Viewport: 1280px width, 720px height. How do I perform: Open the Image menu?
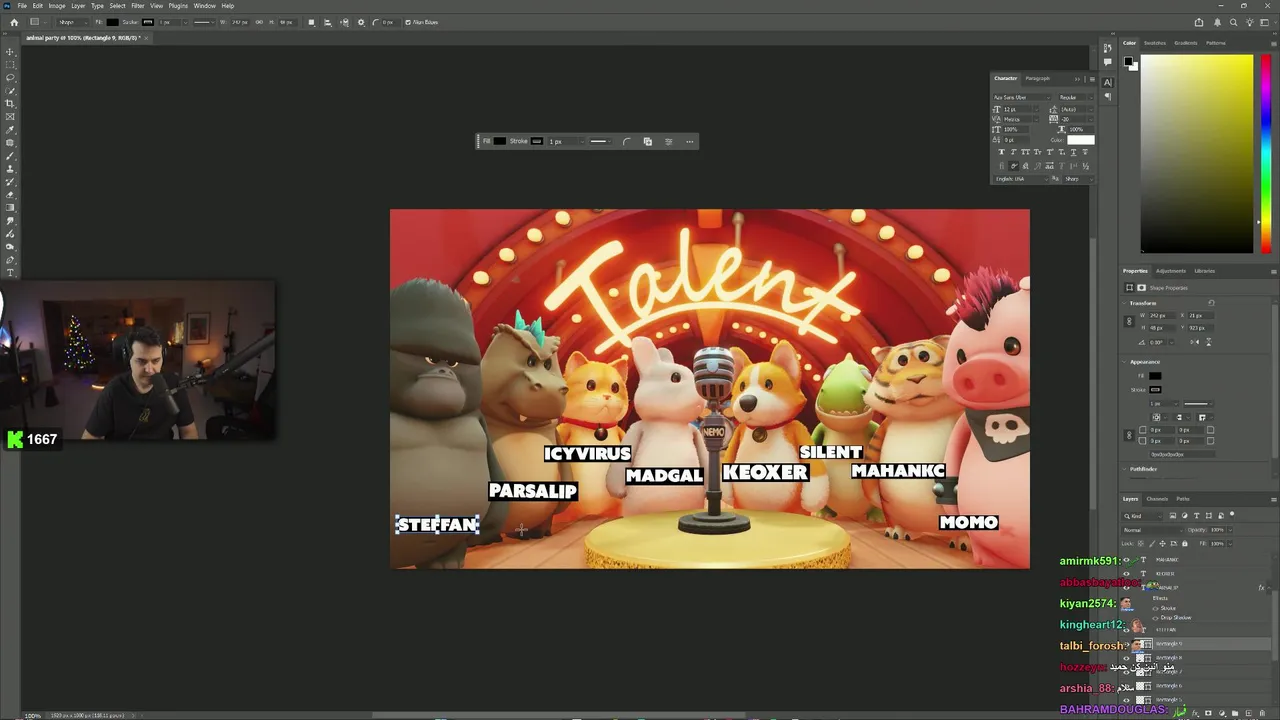[x=57, y=6]
